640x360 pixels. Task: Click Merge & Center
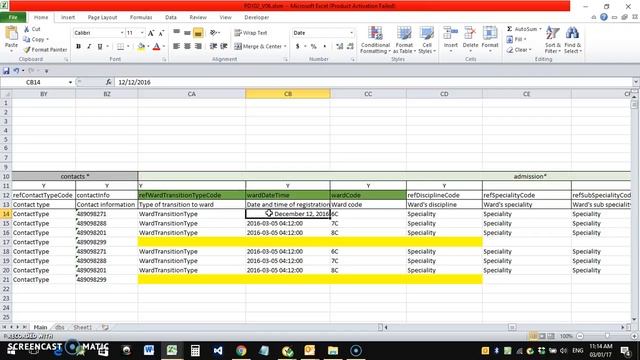258,47
